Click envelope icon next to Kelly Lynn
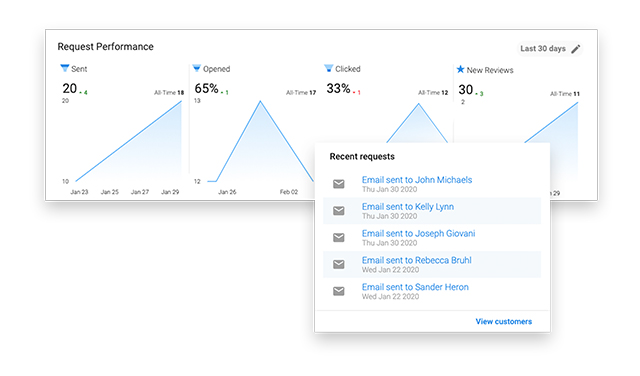 (x=339, y=211)
